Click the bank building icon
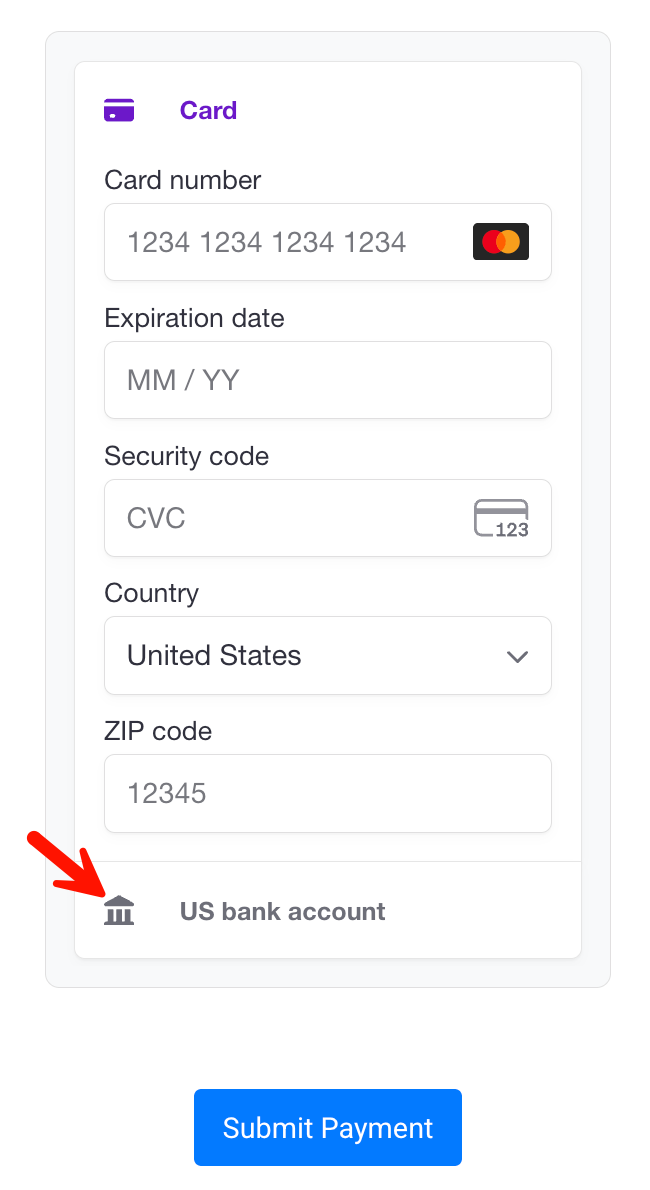 pyautogui.click(x=119, y=911)
